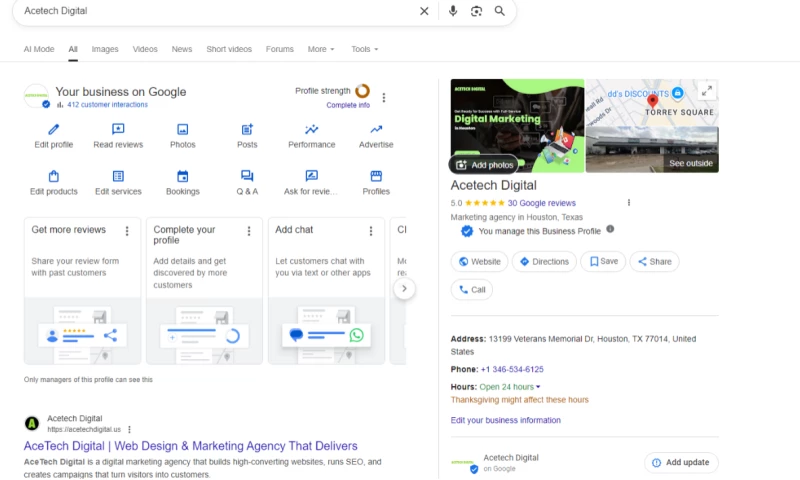Screen dimensions: 800x480
Task: Open the Performance chart icon
Action: click(312, 129)
